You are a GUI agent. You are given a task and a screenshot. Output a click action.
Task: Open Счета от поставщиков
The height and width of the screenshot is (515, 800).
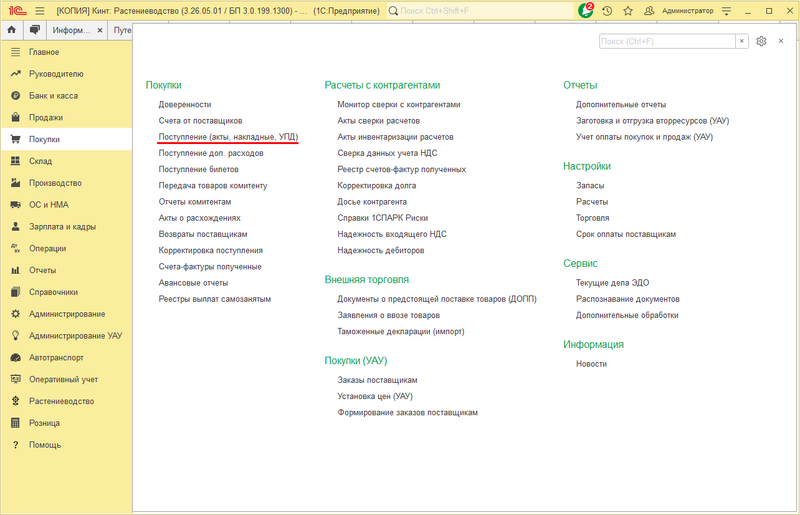[200, 120]
